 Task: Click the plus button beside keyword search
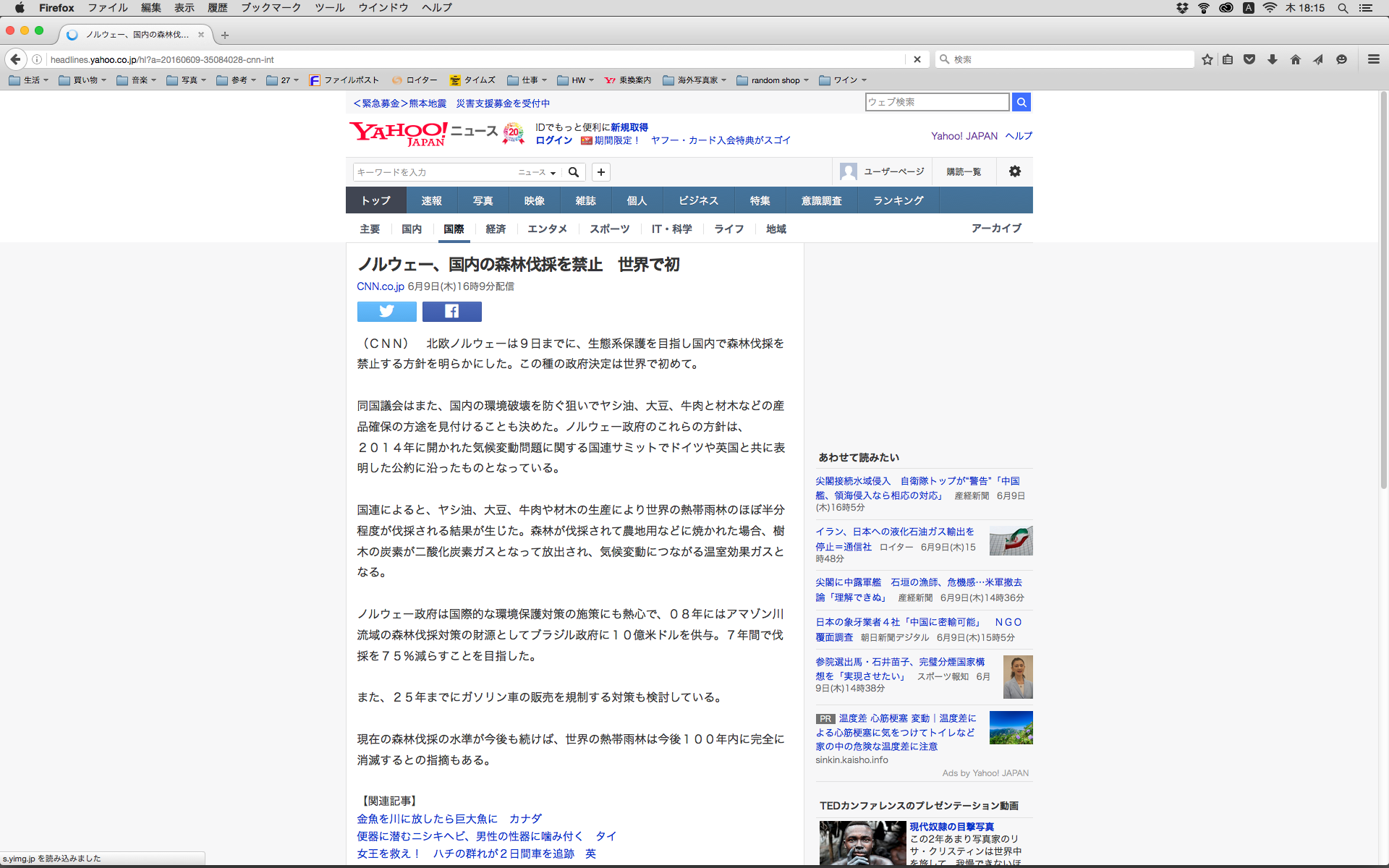pyautogui.click(x=600, y=172)
